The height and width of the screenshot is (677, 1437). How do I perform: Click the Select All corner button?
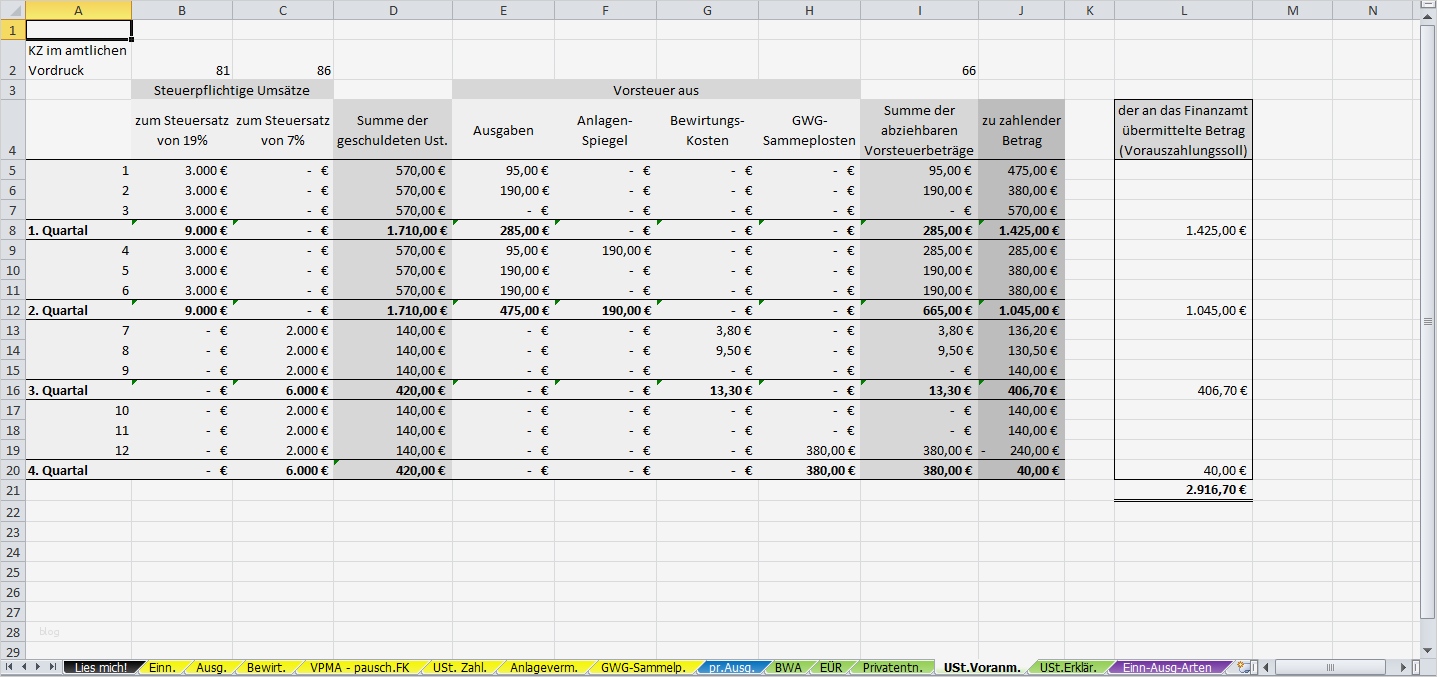[x=12, y=9]
